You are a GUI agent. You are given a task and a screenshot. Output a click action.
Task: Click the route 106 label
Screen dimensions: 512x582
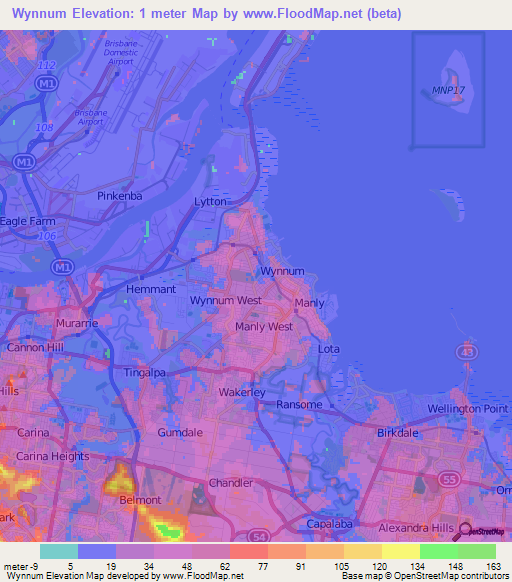(47, 236)
